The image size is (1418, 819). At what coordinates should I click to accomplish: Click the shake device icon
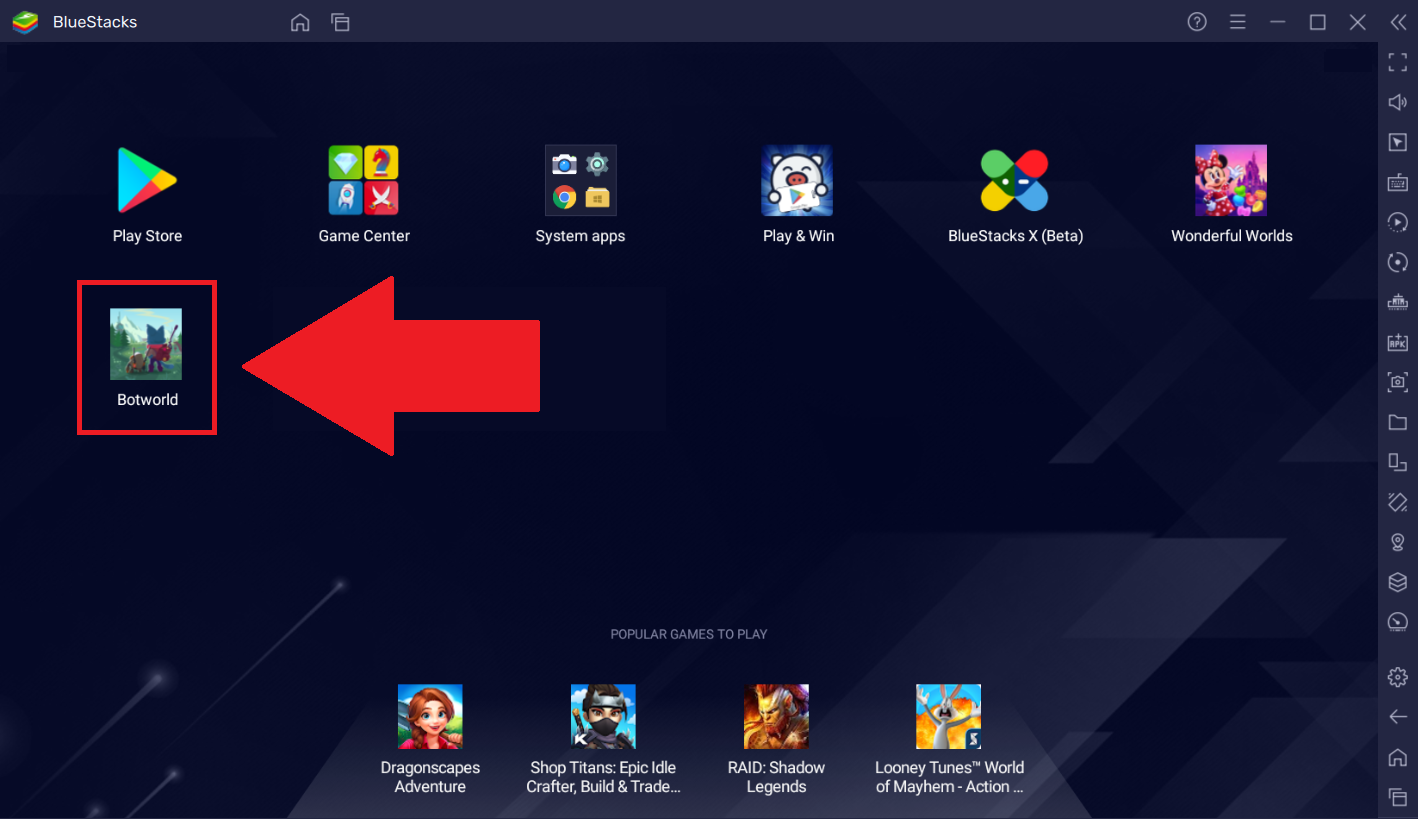point(1398,502)
